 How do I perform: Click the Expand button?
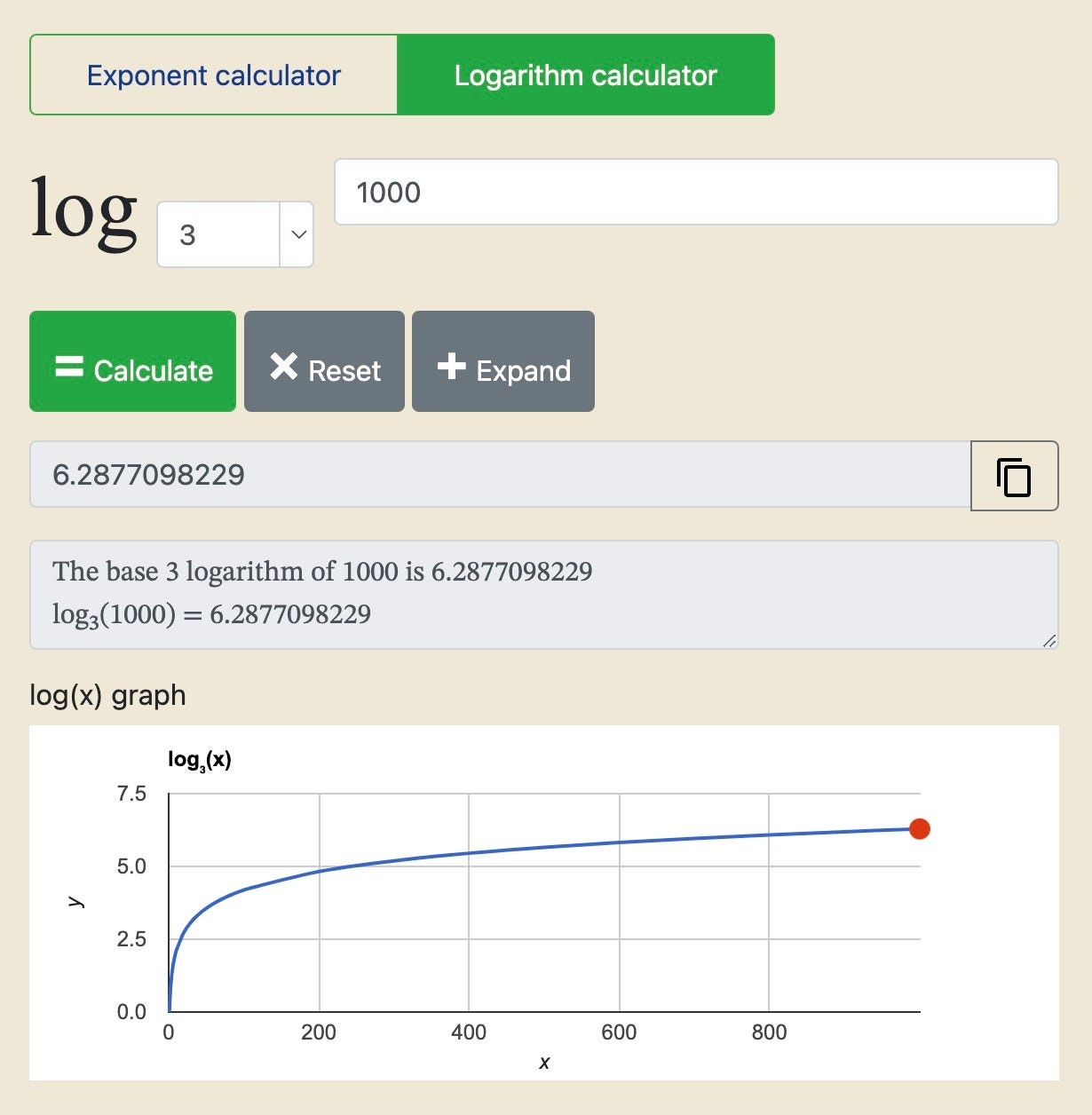(x=503, y=361)
